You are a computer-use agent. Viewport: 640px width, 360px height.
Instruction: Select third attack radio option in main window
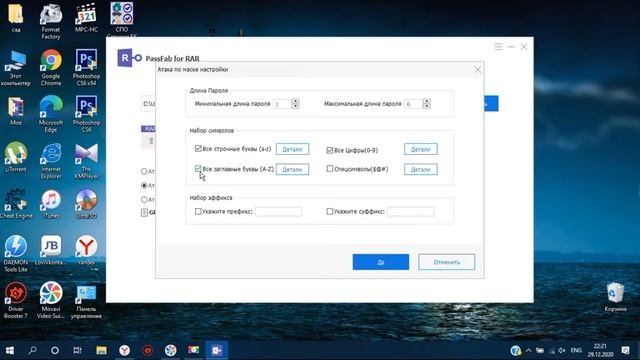(x=144, y=200)
